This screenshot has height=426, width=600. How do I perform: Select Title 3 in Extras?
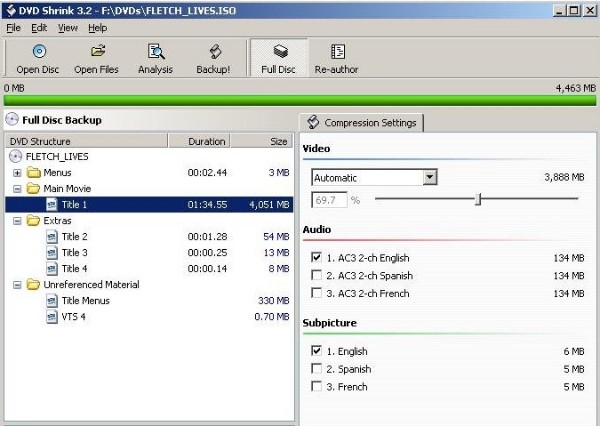pos(75,253)
